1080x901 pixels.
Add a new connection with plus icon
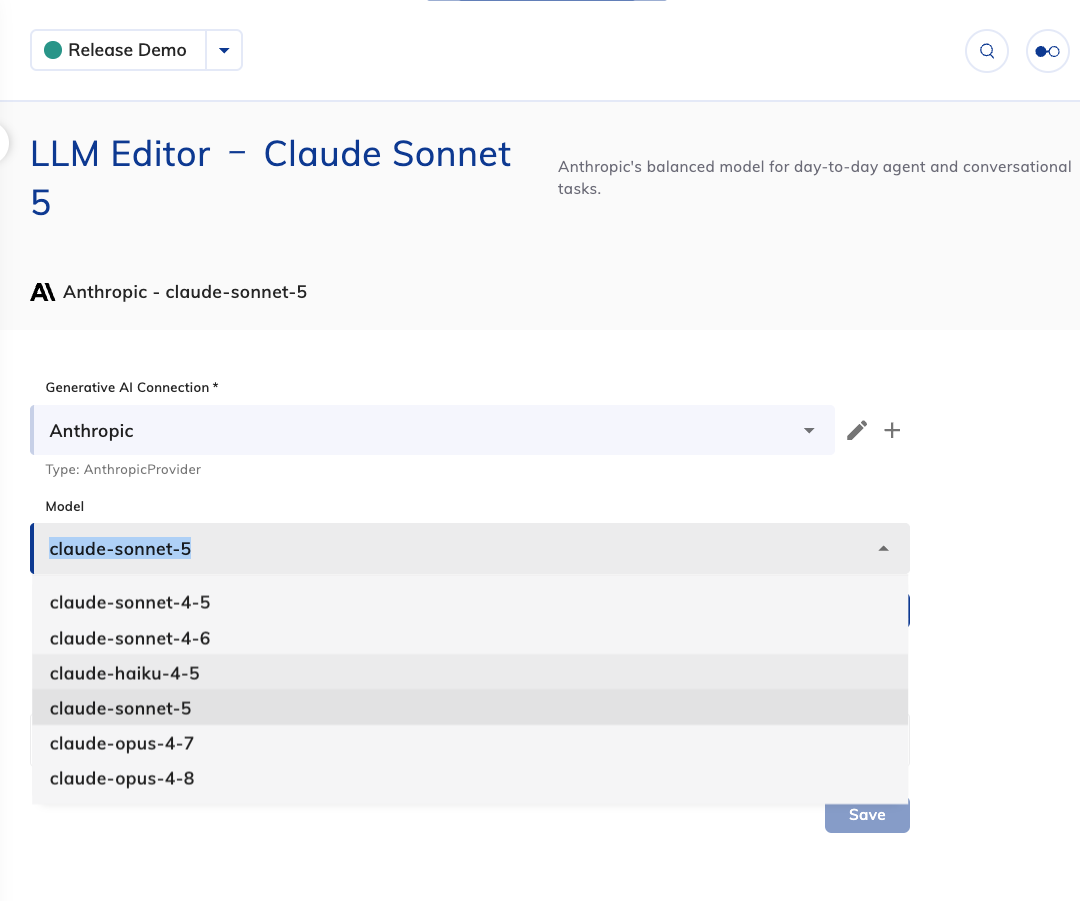pyautogui.click(x=892, y=431)
